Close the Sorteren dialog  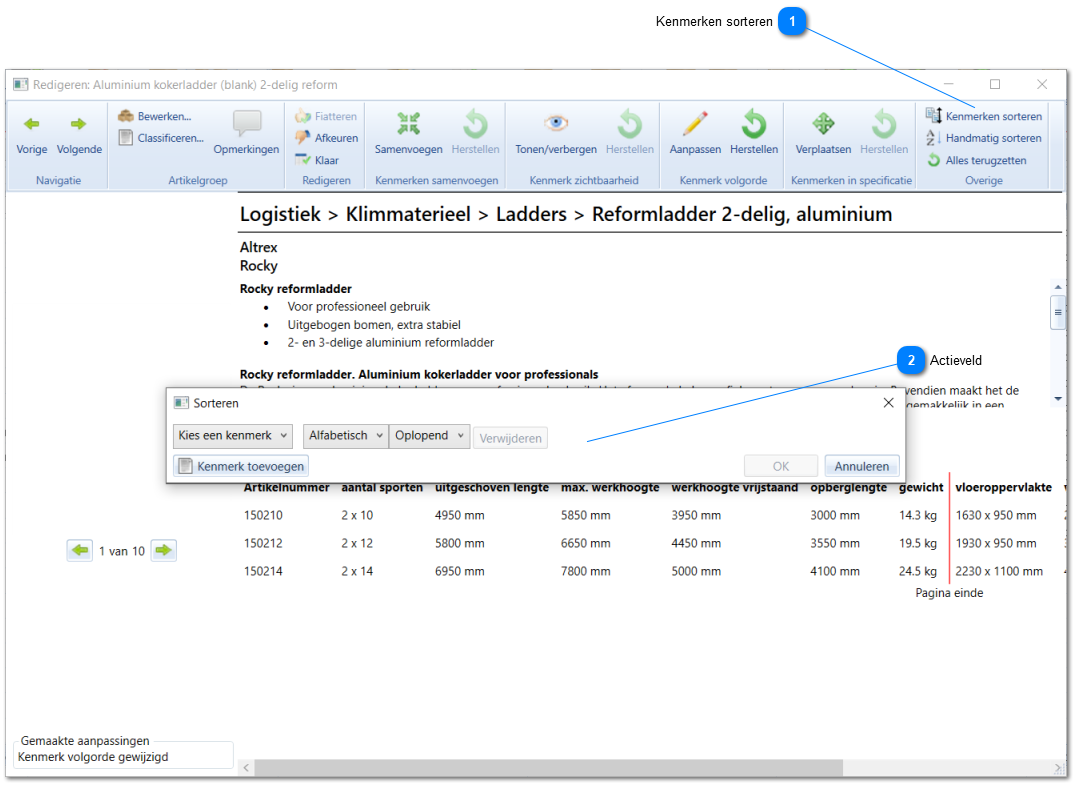pyautogui.click(x=889, y=403)
